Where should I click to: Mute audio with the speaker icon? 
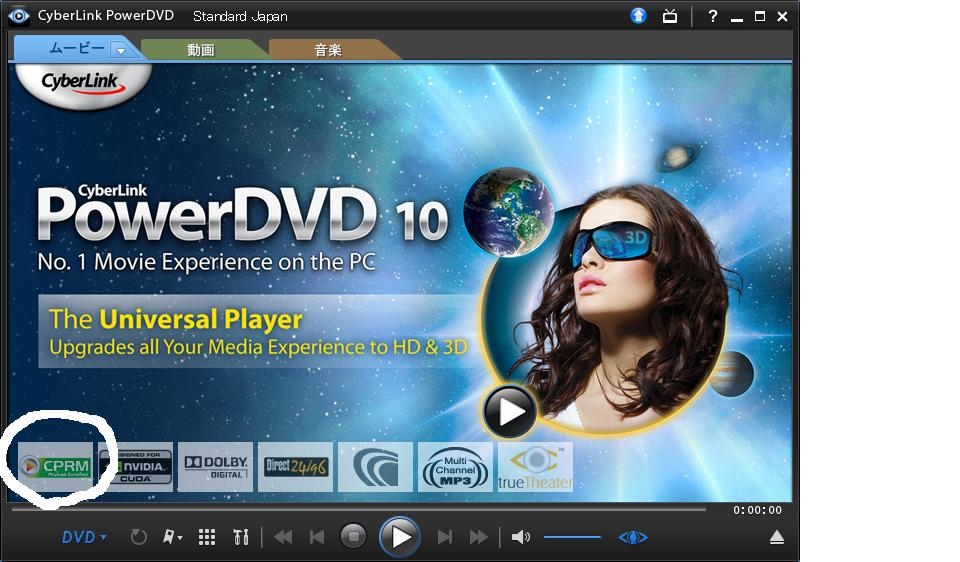pyautogui.click(x=520, y=538)
